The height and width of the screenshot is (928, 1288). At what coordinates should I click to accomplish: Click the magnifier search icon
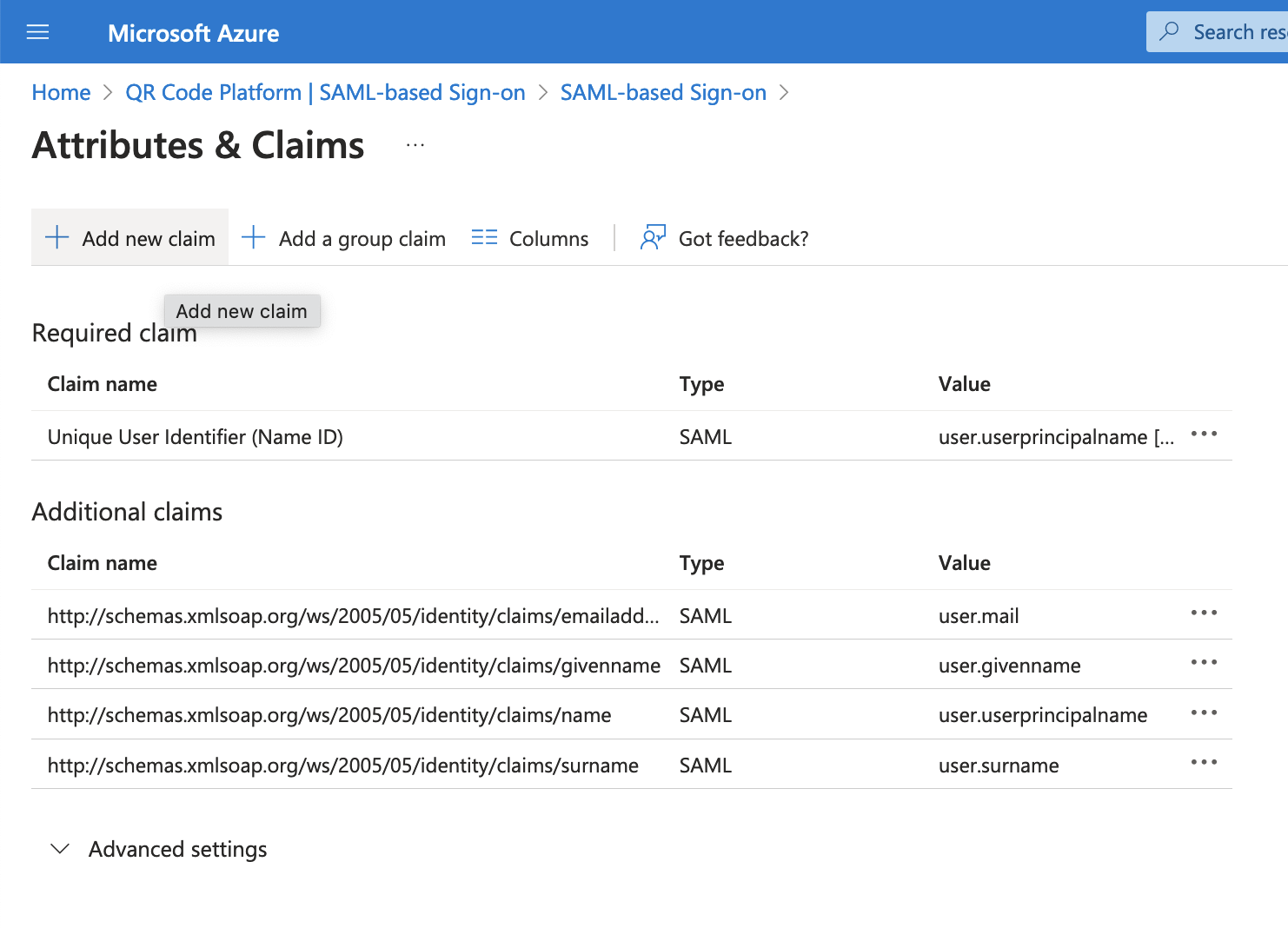tap(1169, 32)
